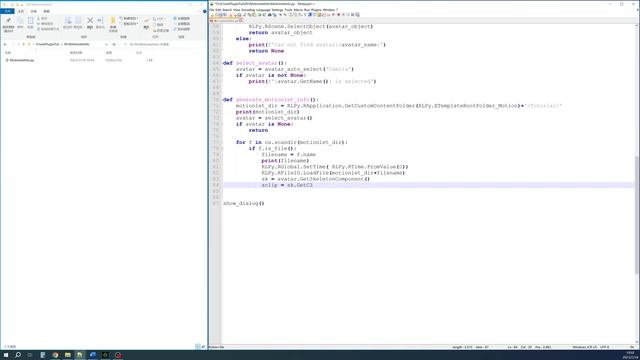The height and width of the screenshot is (360, 640).
Task: Sort by the Name column header
Action: (x=8, y=53)
